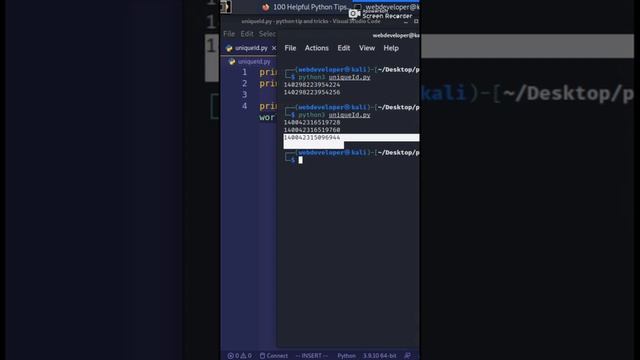The height and width of the screenshot is (360, 640).
Task: Click the feedback icon in the status bar
Action: tap(407, 356)
